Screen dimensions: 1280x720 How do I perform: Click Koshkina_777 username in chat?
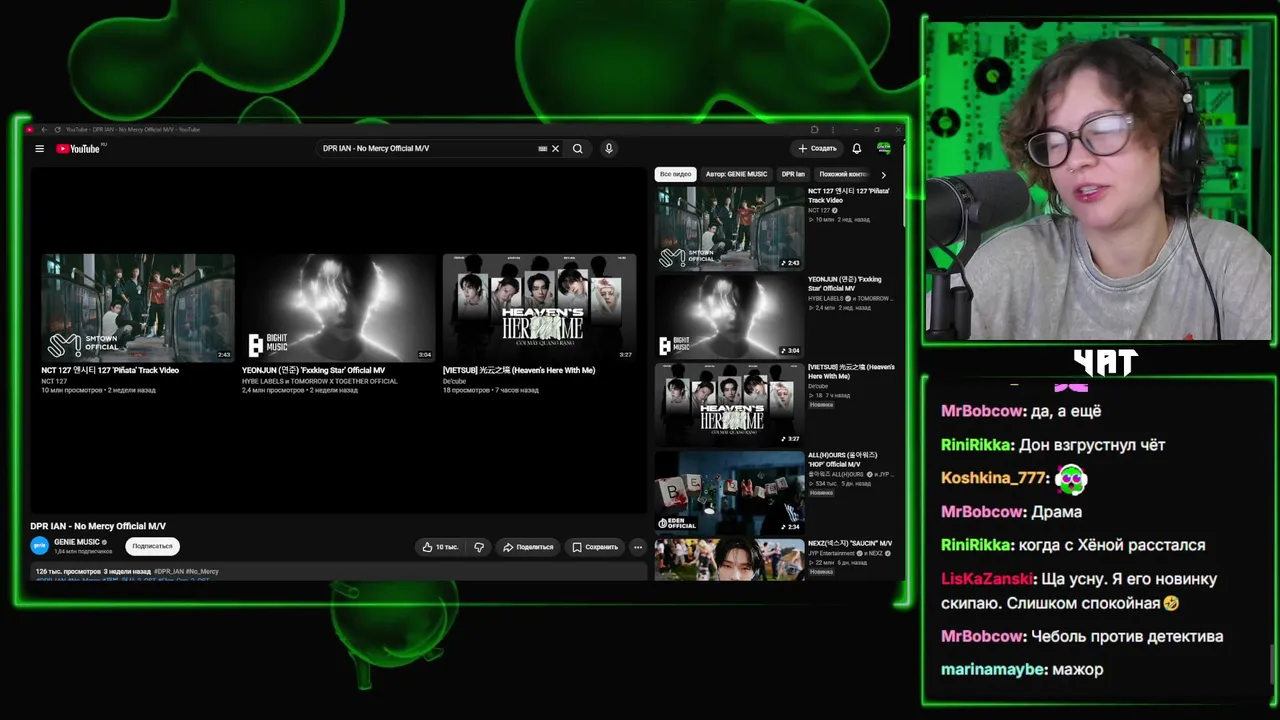tap(995, 478)
